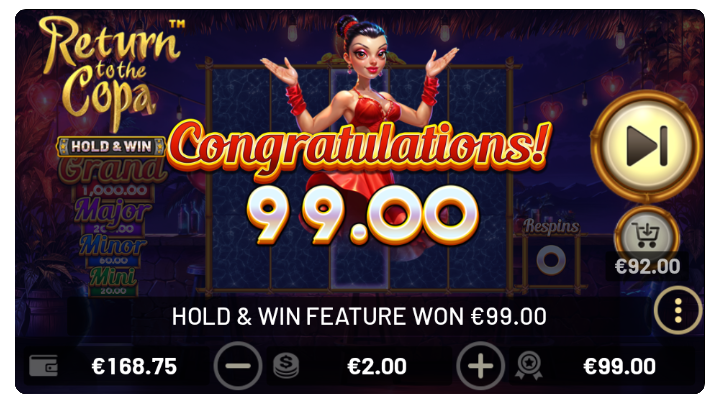Select the Mini jackpot label

112,277
